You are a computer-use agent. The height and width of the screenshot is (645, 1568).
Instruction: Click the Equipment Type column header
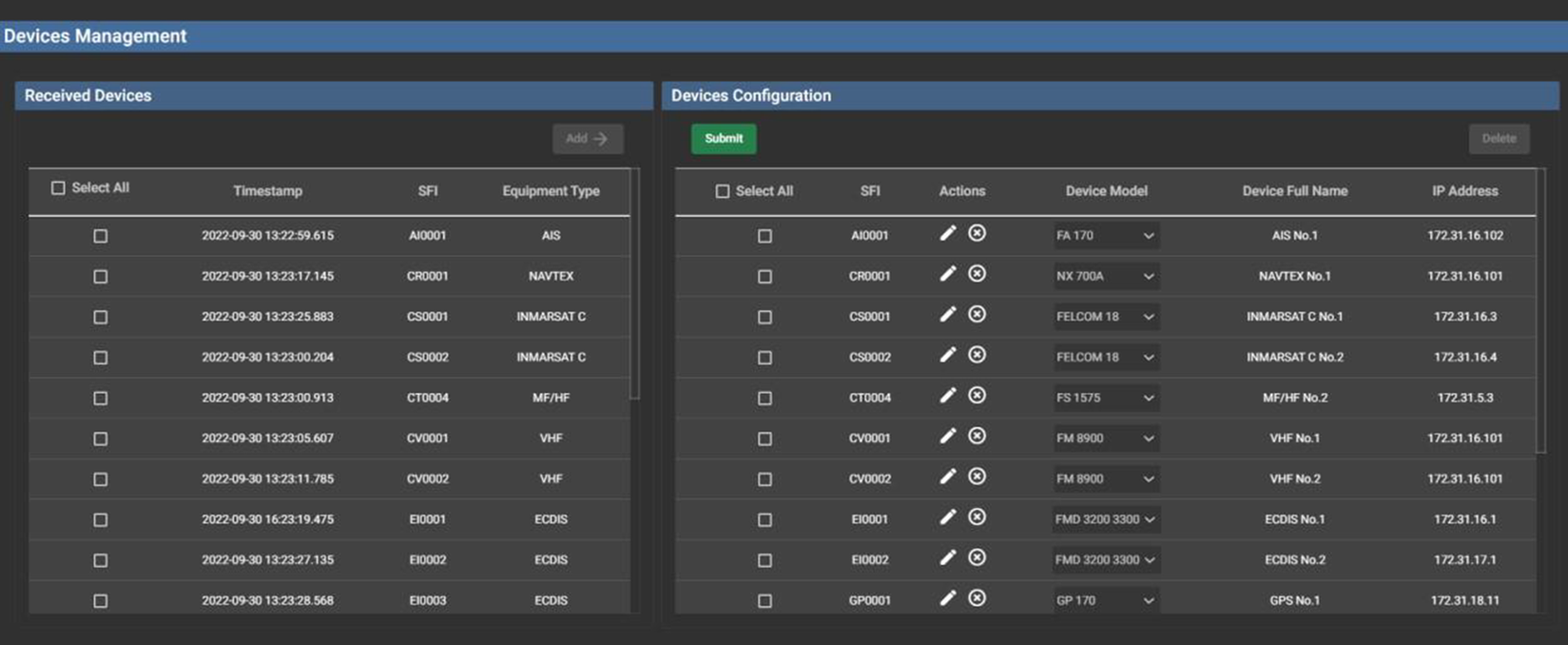[551, 191]
